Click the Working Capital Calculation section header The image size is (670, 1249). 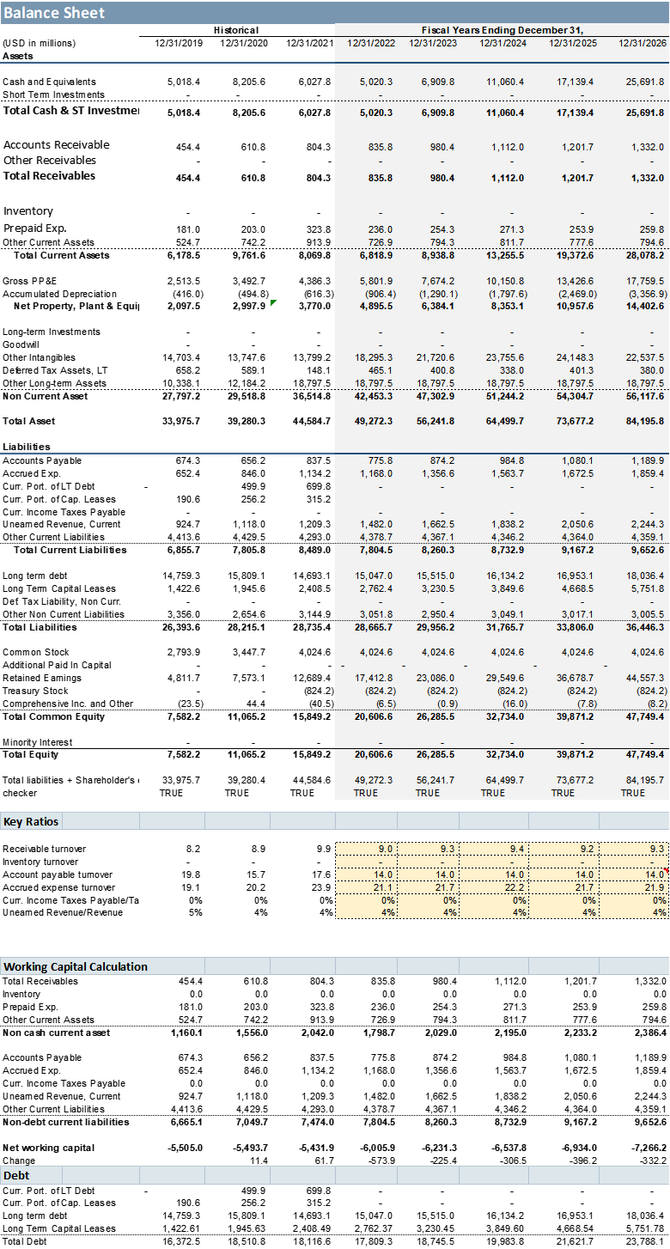click(x=76, y=966)
